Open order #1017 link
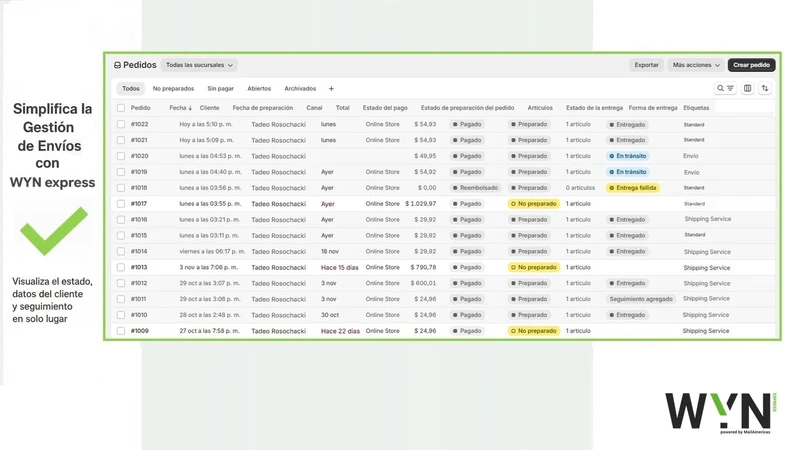The width and height of the screenshot is (800, 450). point(139,204)
